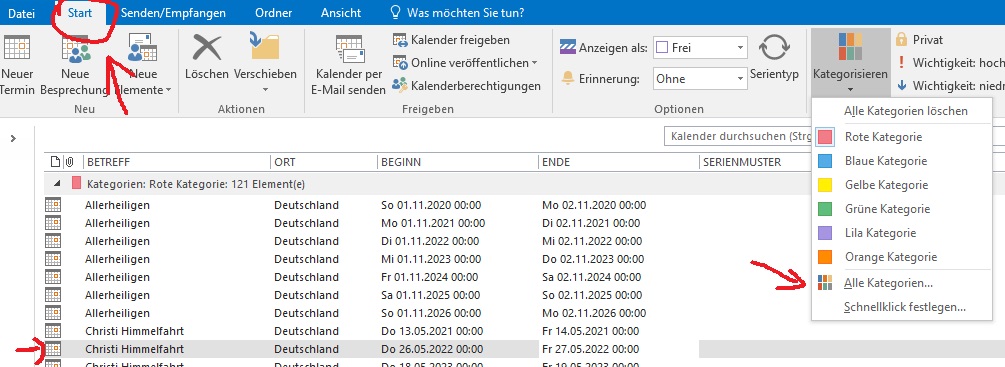Select Lila Kategorie in the menu
This screenshot has height=367, width=1005.
[902, 232]
